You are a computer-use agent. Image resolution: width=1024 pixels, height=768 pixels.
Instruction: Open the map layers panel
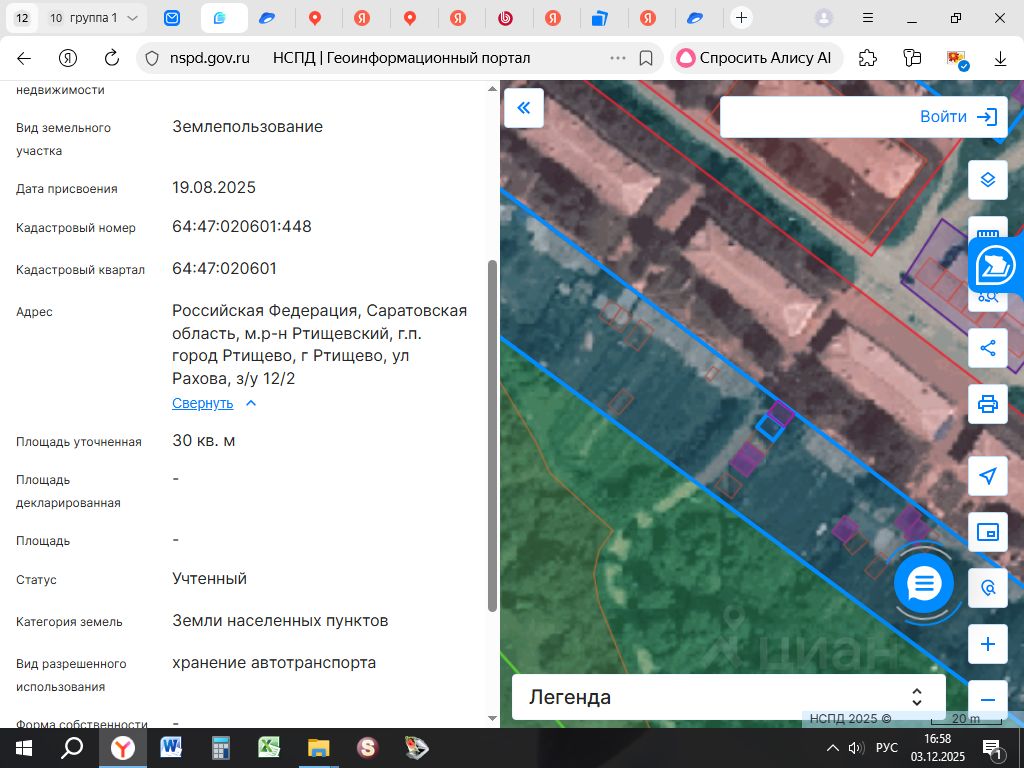coord(987,180)
